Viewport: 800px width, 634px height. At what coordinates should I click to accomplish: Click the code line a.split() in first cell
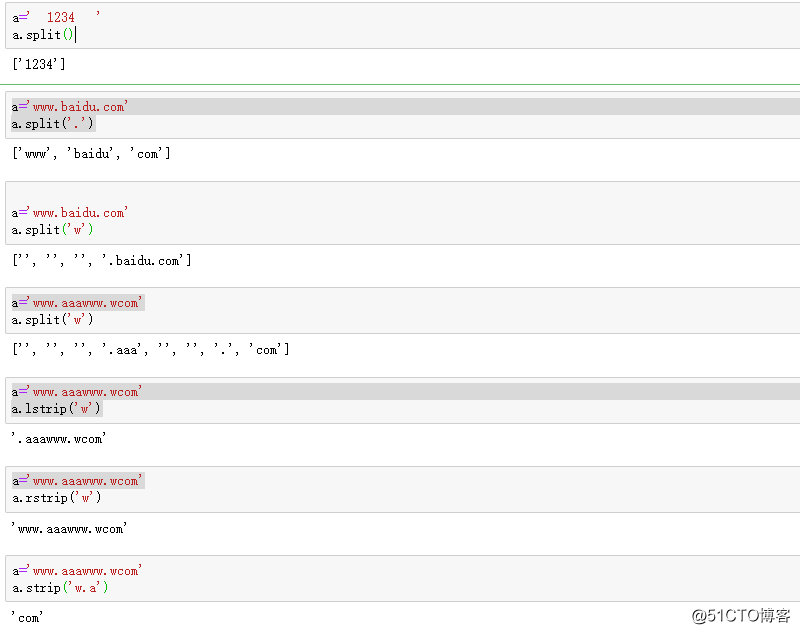[x=44, y=35]
